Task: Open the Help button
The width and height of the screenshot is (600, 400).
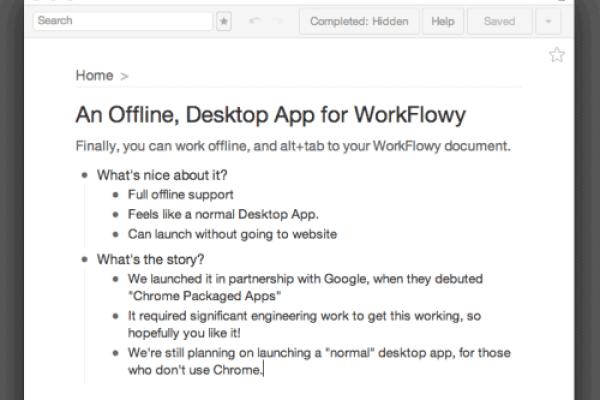Action: [x=443, y=21]
